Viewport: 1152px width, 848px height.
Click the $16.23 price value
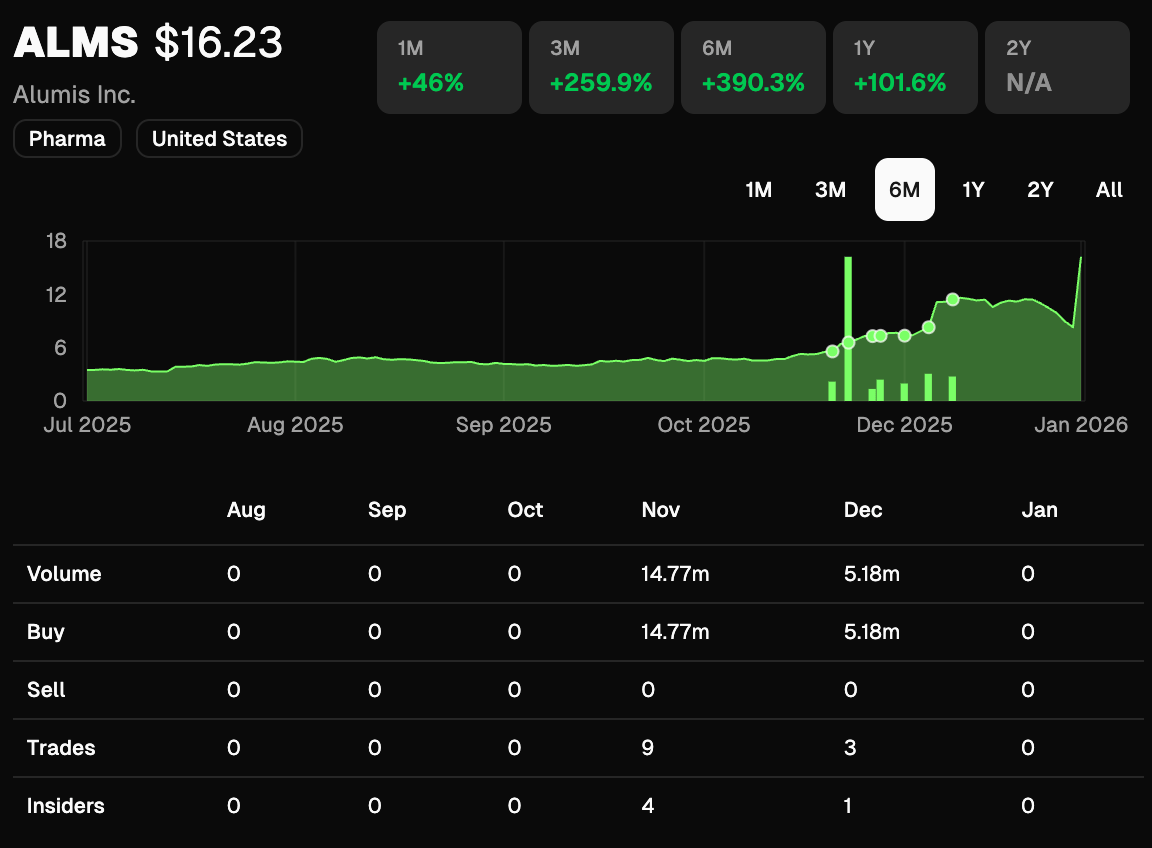point(218,42)
